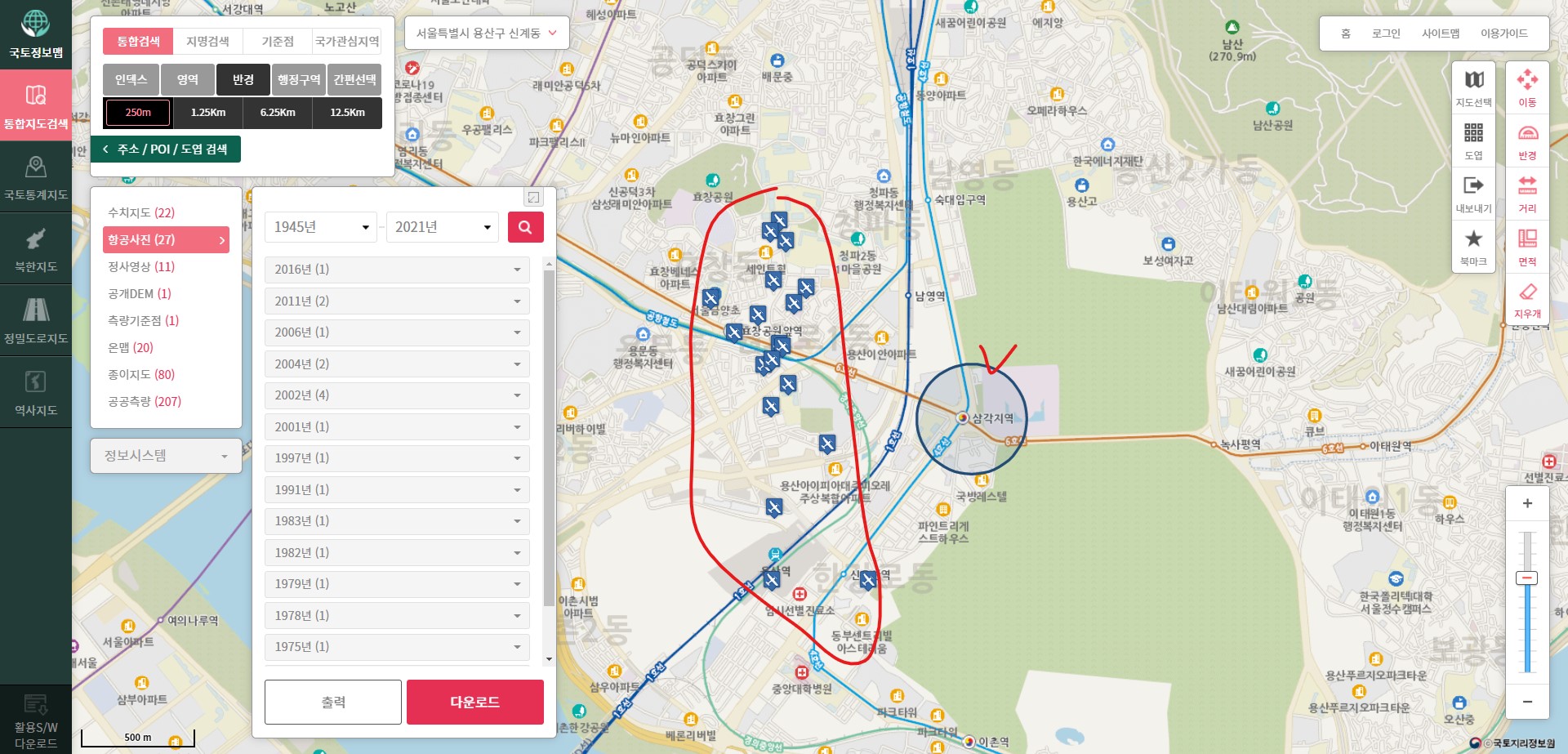Click the 지우개 eraser tool
The height and width of the screenshot is (754, 1568).
(x=1527, y=300)
